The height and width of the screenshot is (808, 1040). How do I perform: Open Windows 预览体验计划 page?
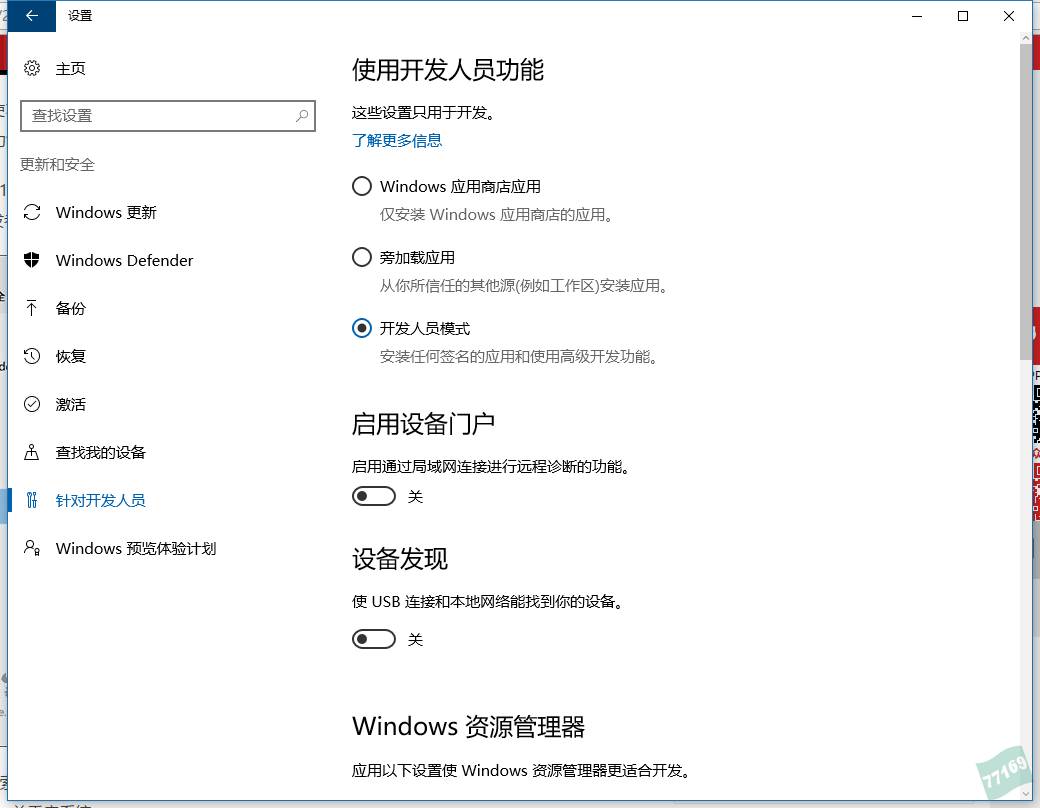click(x=136, y=548)
